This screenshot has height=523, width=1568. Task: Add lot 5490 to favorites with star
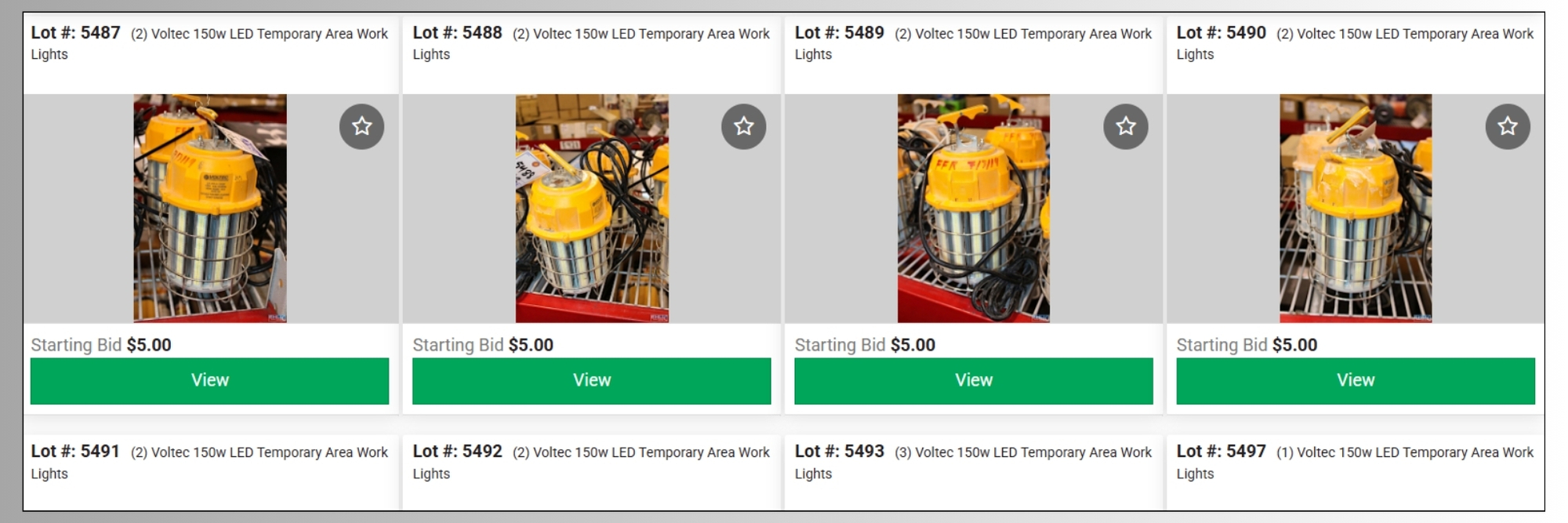[1508, 126]
